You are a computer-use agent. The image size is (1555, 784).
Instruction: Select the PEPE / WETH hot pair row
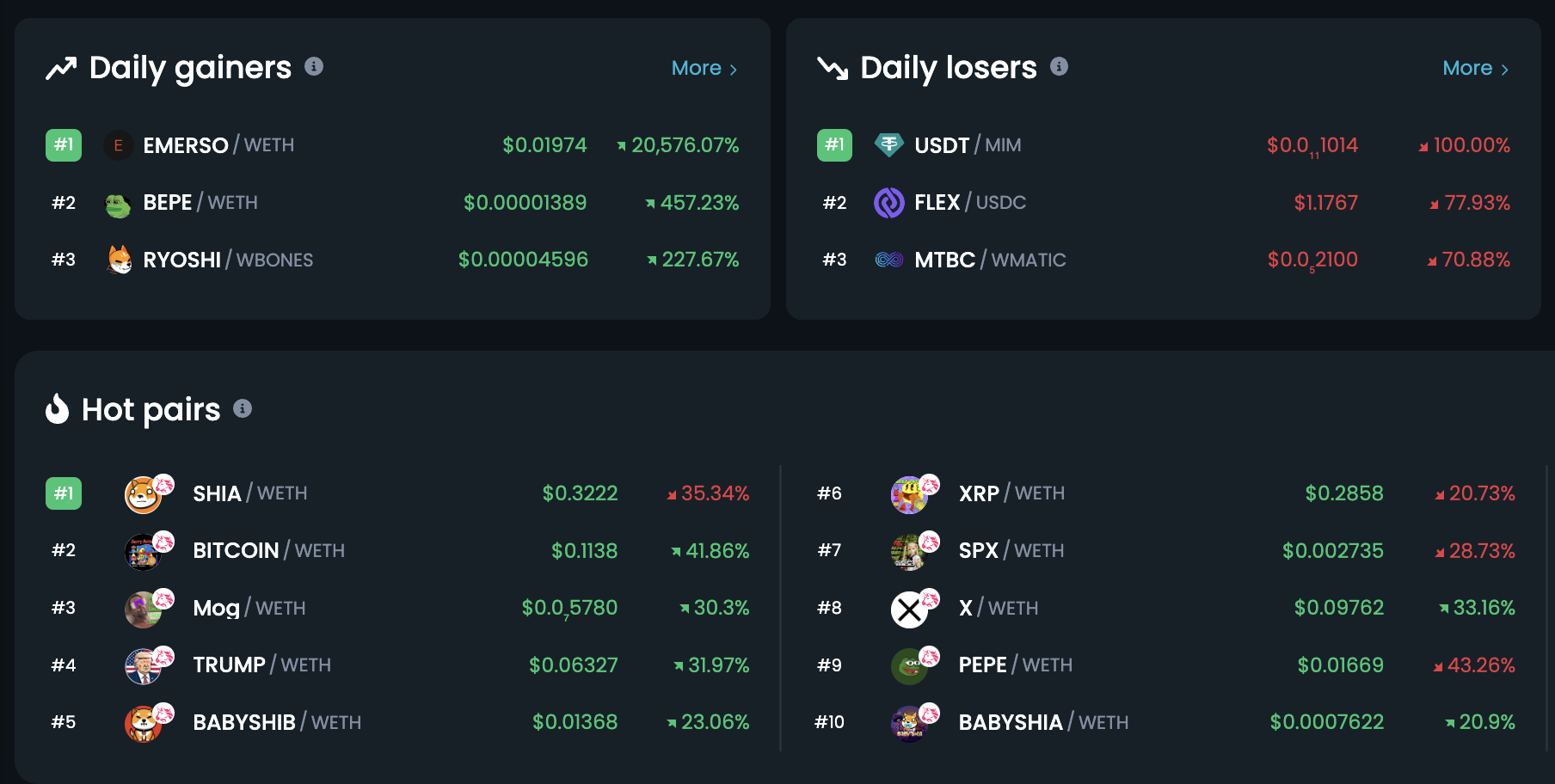click(1165, 665)
